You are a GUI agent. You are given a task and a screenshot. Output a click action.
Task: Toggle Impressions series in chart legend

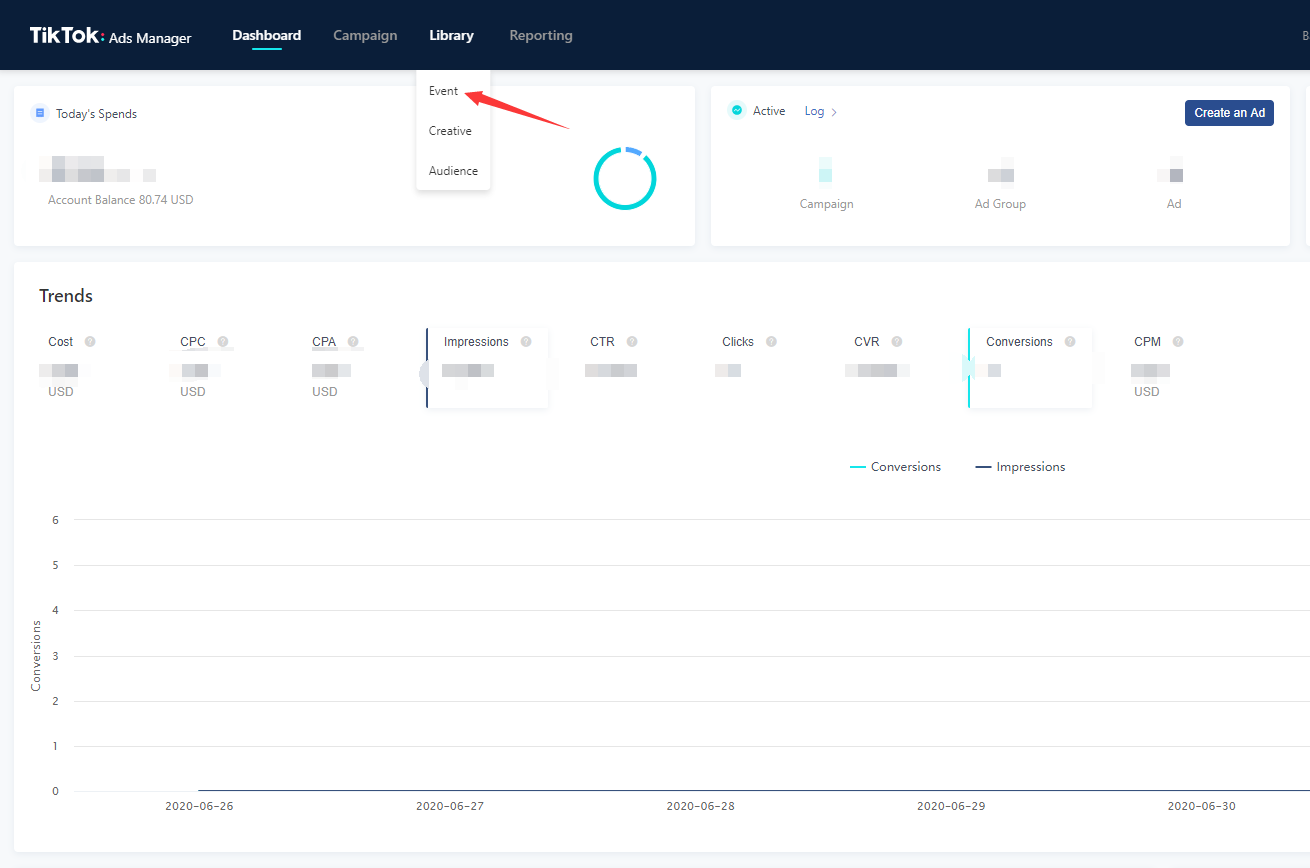point(1020,467)
